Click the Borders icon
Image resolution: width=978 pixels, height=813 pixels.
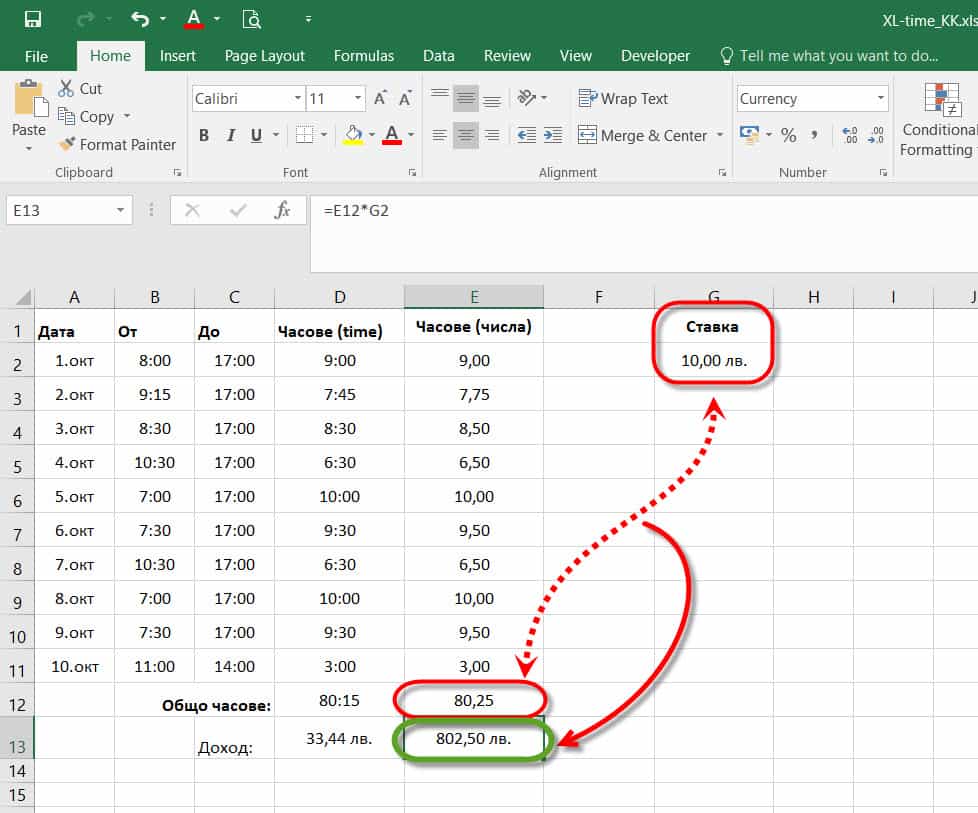coord(304,135)
